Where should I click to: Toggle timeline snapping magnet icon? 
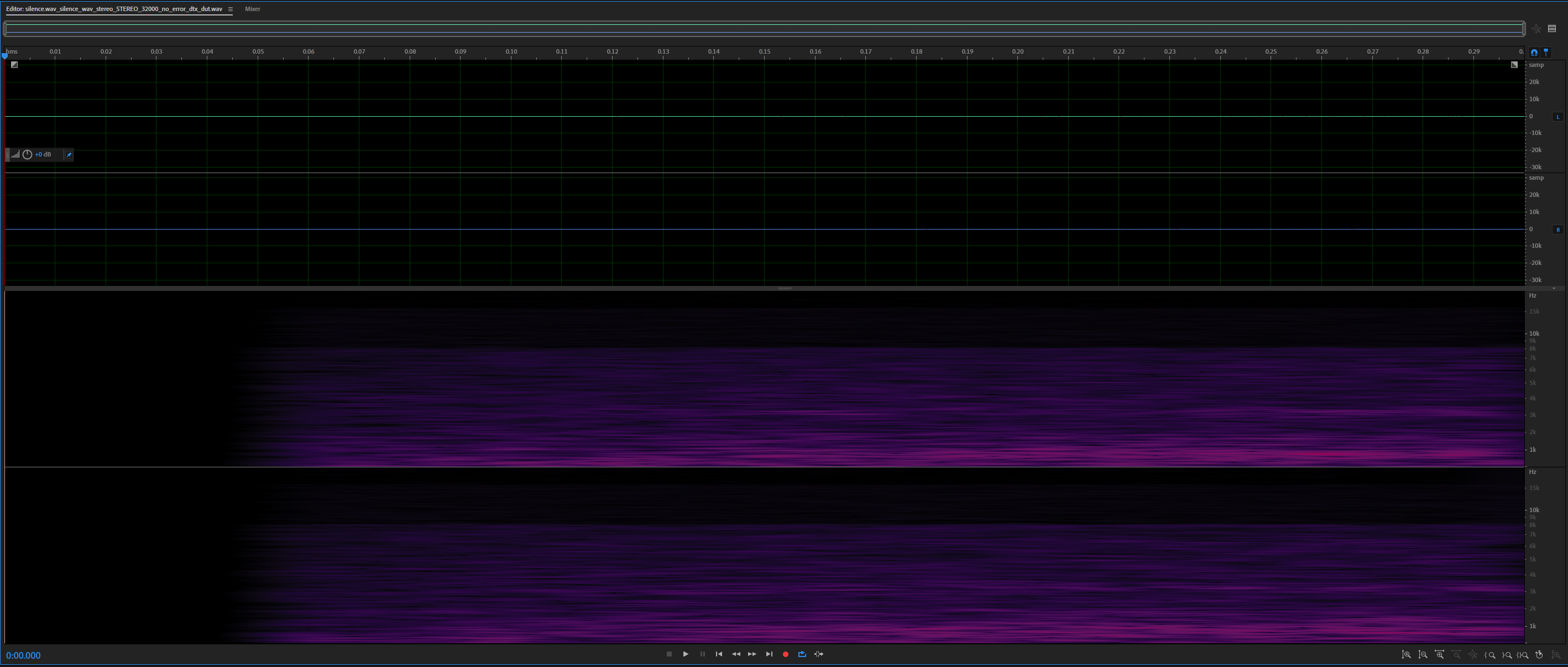pyautogui.click(x=1534, y=53)
